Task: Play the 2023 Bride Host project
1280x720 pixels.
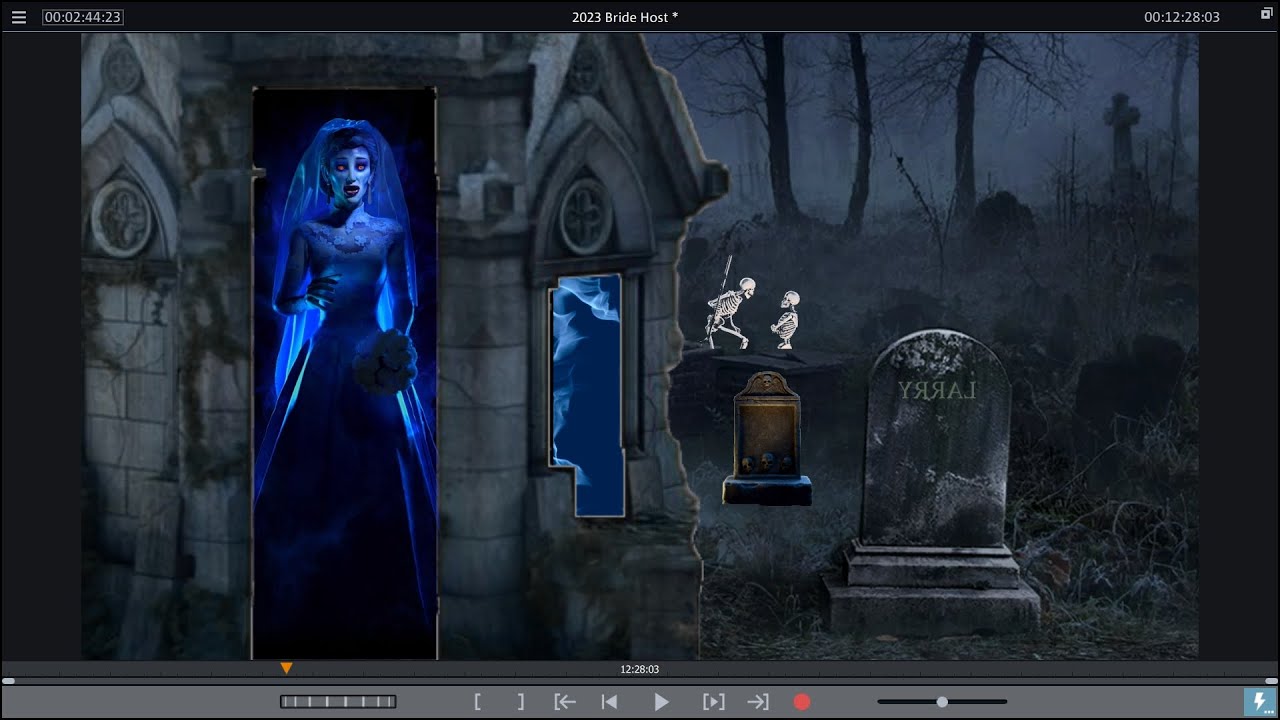Action: pyautogui.click(x=661, y=702)
